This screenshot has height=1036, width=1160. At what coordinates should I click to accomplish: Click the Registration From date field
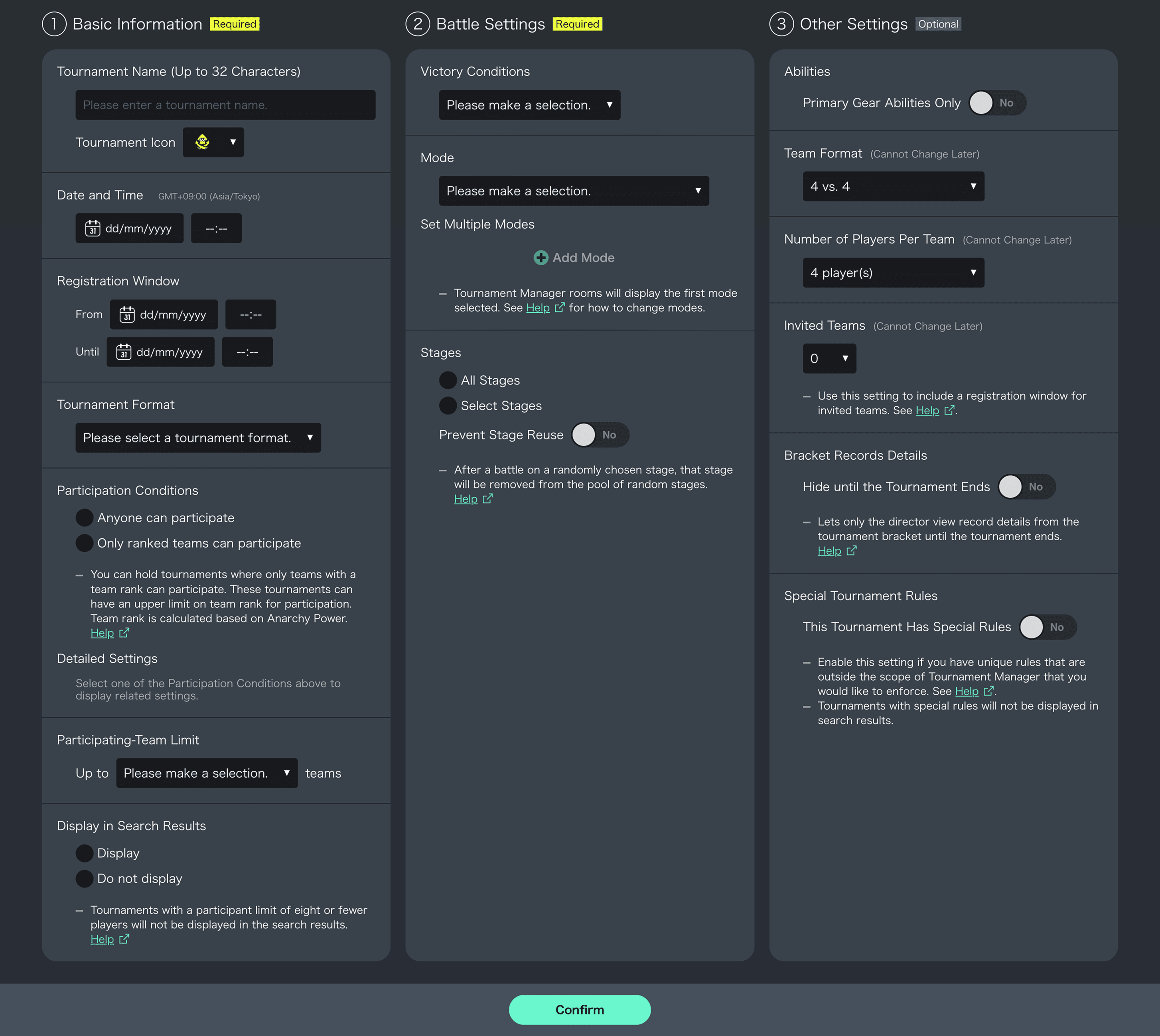164,315
